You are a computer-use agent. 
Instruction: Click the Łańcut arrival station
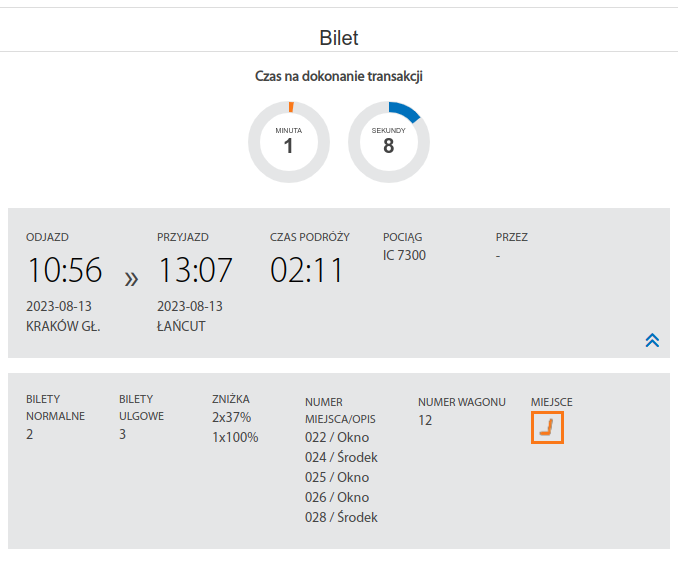click(x=181, y=326)
